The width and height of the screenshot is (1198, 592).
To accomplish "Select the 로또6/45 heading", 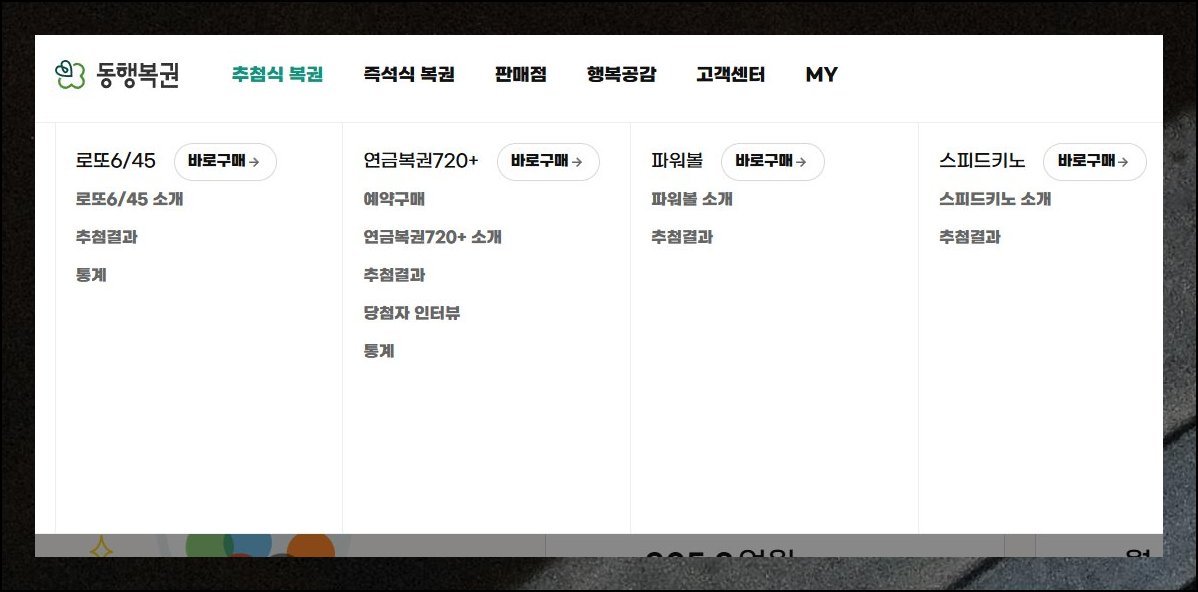I will [115, 161].
